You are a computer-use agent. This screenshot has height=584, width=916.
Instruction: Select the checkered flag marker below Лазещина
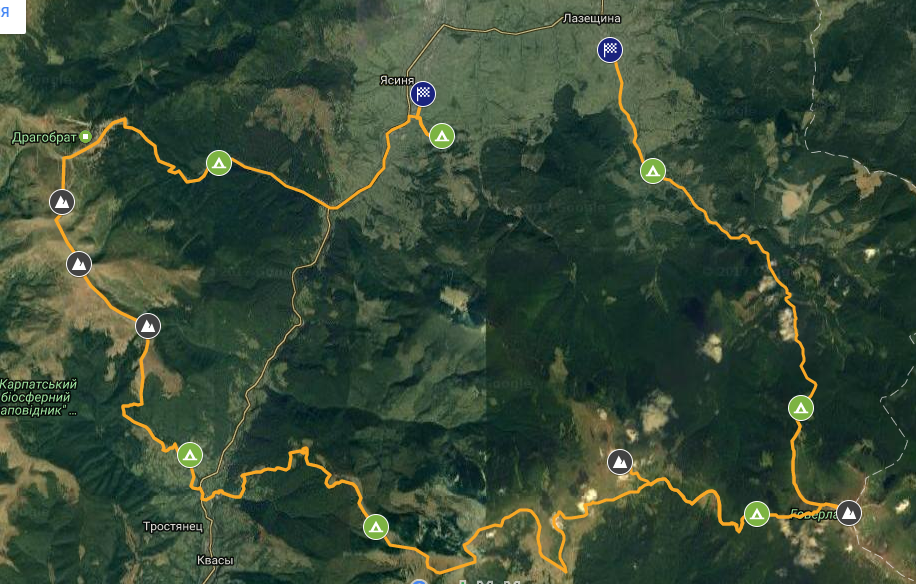tap(610, 50)
